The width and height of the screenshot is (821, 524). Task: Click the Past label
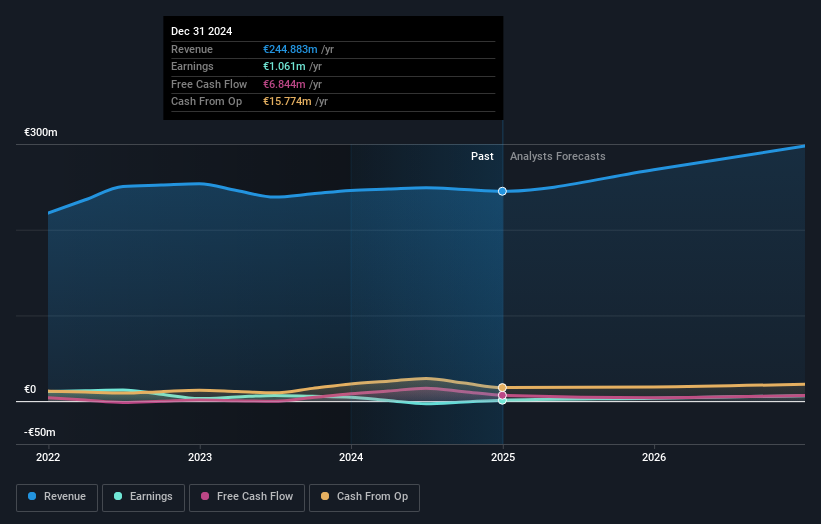point(482,157)
